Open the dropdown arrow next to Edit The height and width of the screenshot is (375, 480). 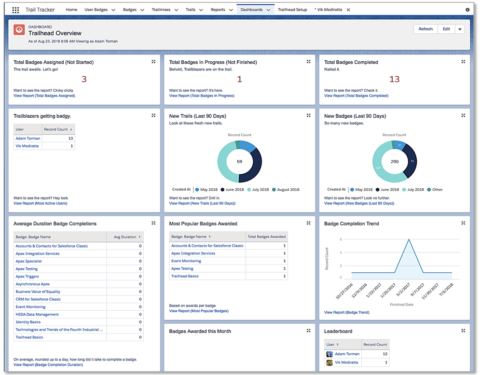click(x=460, y=29)
